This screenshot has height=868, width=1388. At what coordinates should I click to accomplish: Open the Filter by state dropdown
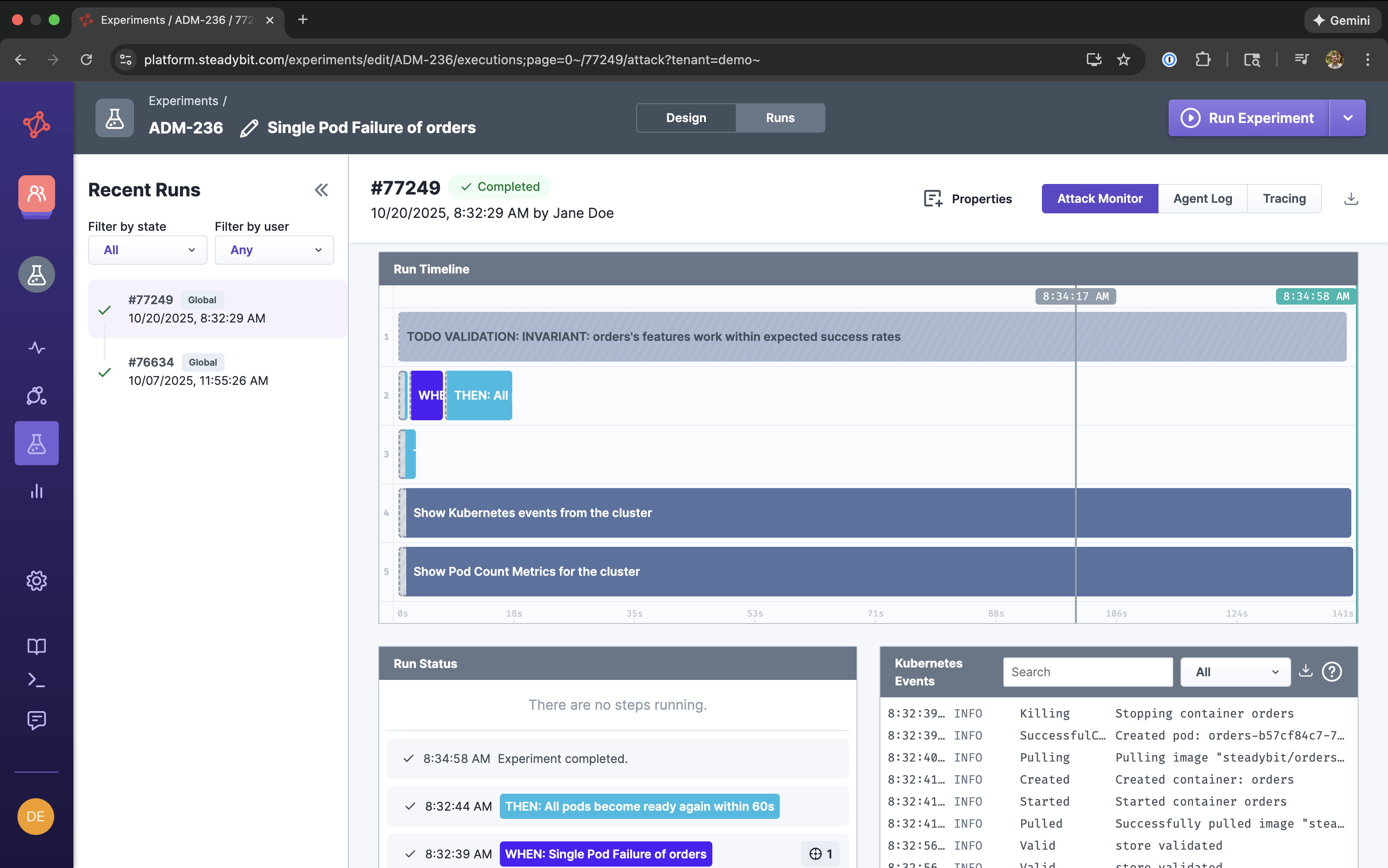(148, 250)
